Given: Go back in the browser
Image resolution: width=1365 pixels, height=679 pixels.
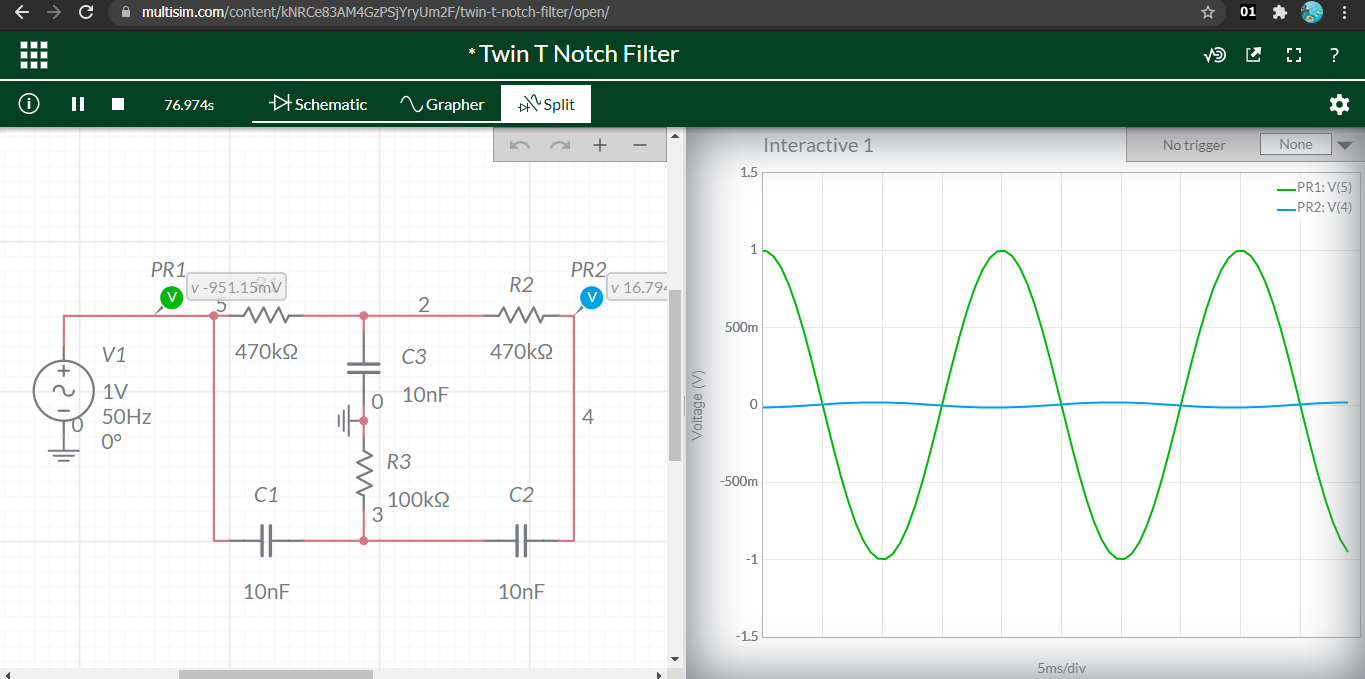Looking at the screenshot, I should click(22, 12).
